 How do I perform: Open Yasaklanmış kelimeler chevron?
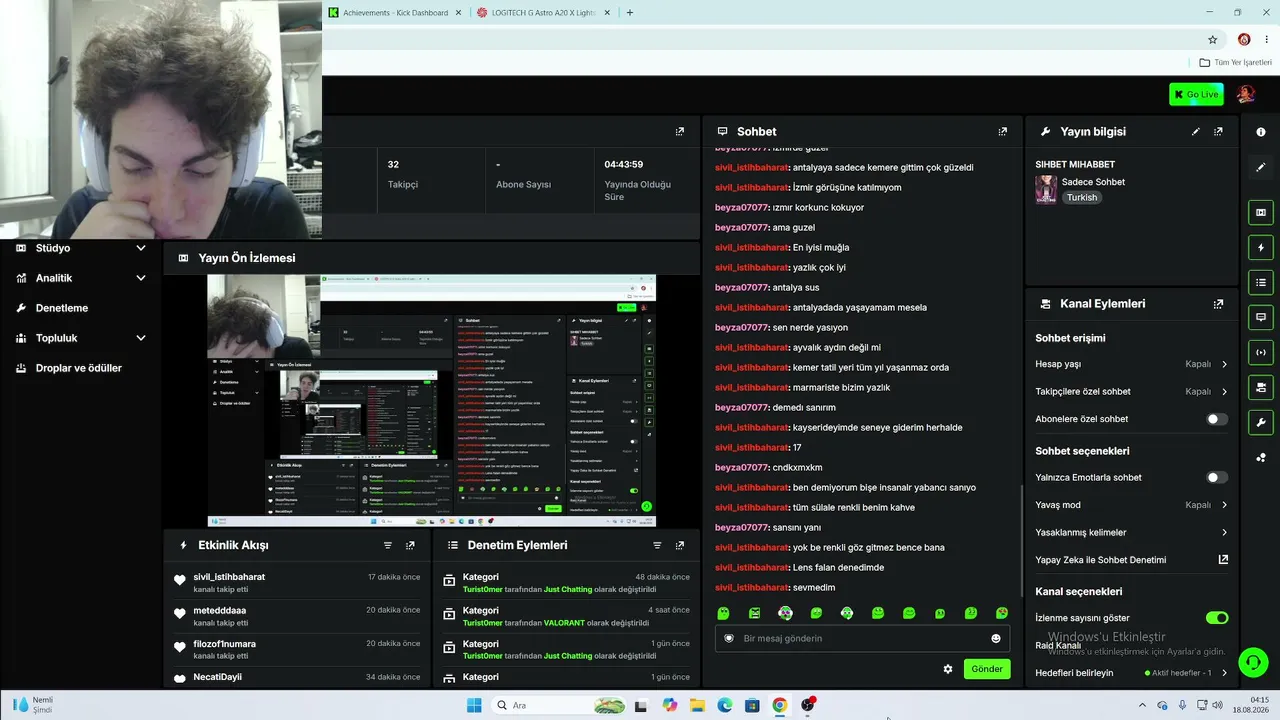tap(1224, 533)
